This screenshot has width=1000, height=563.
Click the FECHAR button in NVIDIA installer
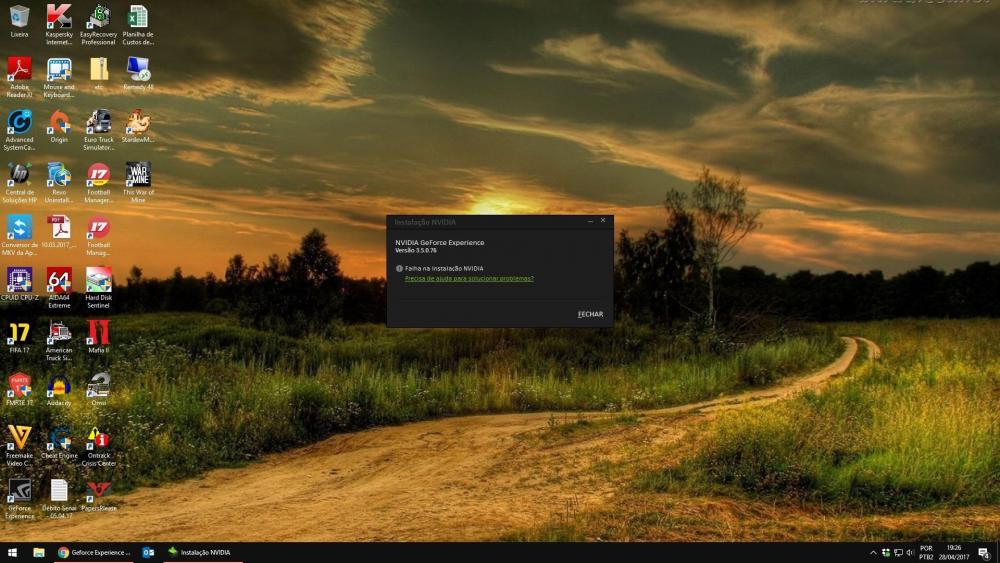coord(590,314)
